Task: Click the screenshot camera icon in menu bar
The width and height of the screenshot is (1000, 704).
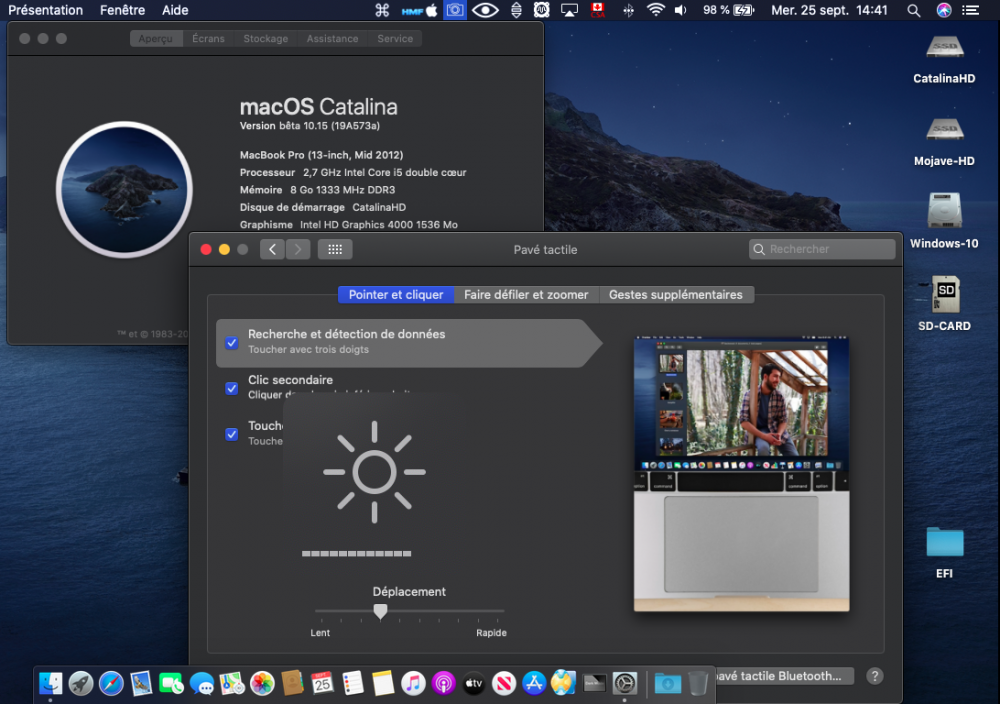Action: pyautogui.click(x=455, y=10)
